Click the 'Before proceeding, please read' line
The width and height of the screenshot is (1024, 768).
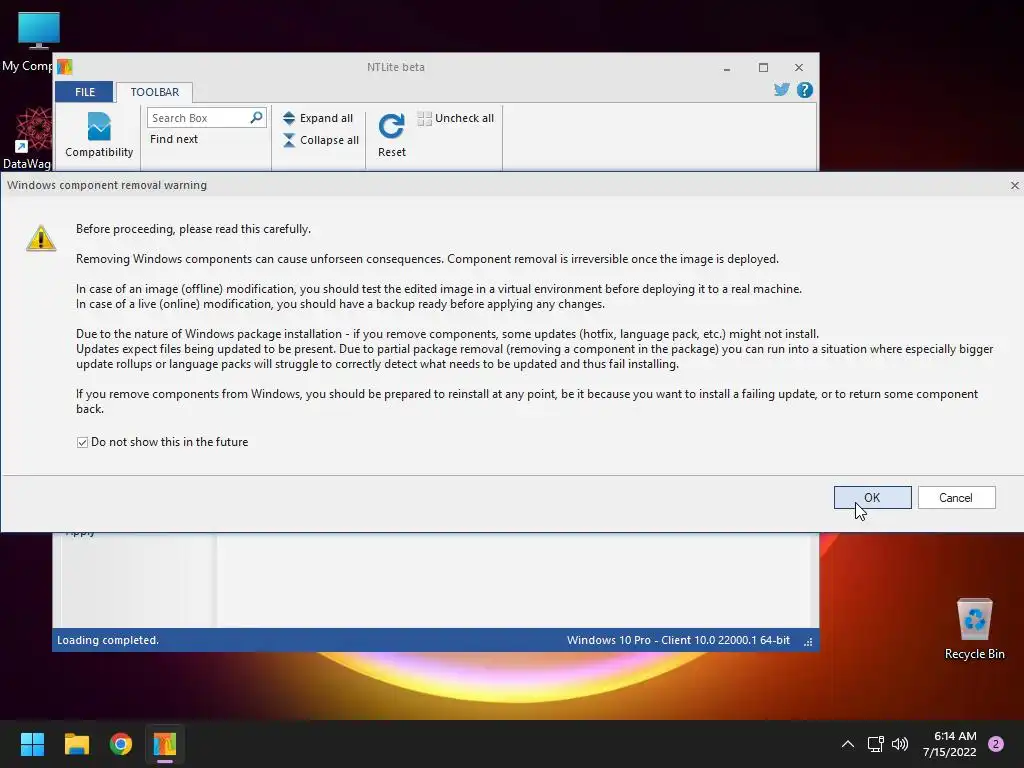193,229
